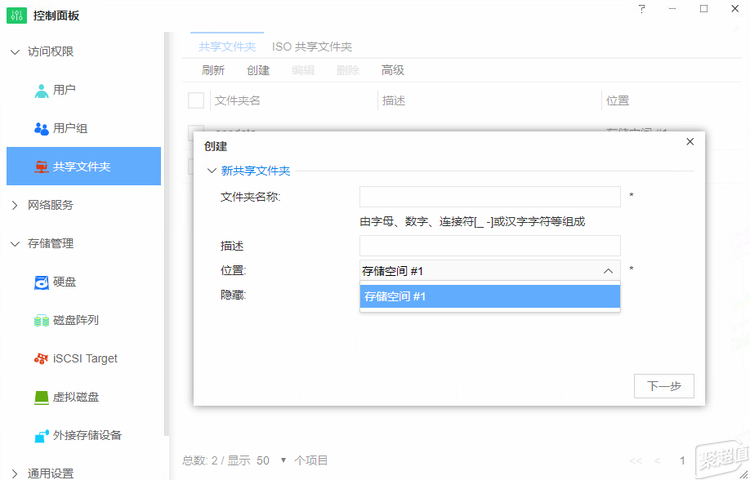Open the 位置 storage dropdown
Screen dimensions: 750x480
point(489,271)
